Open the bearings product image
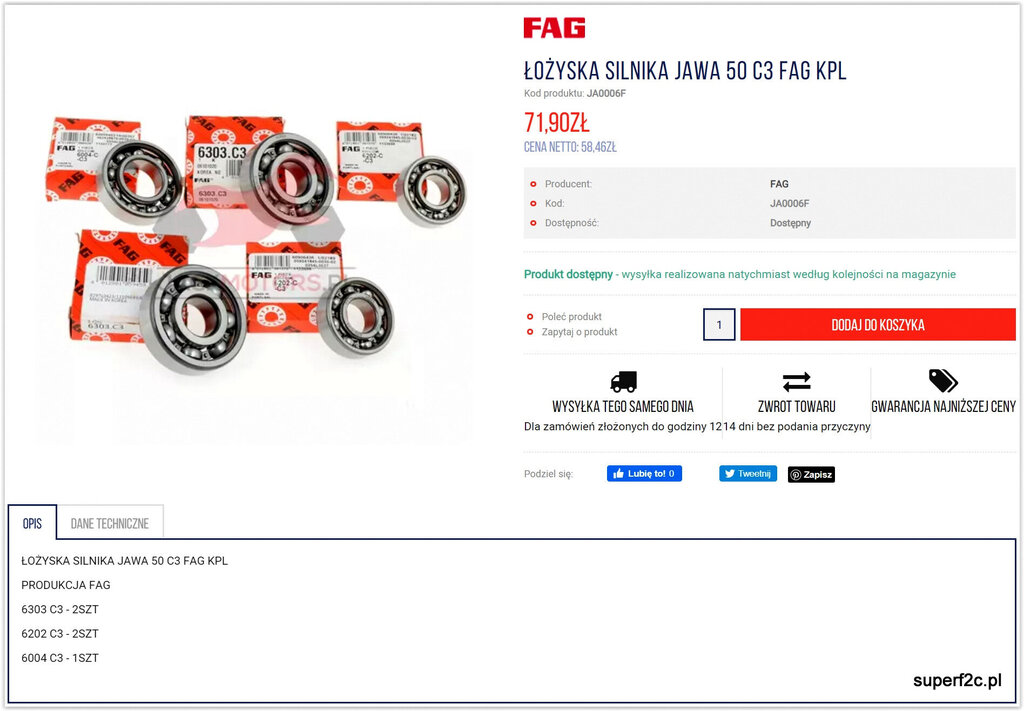Screen dimensions: 1024x711 click(x=255, y=245)
